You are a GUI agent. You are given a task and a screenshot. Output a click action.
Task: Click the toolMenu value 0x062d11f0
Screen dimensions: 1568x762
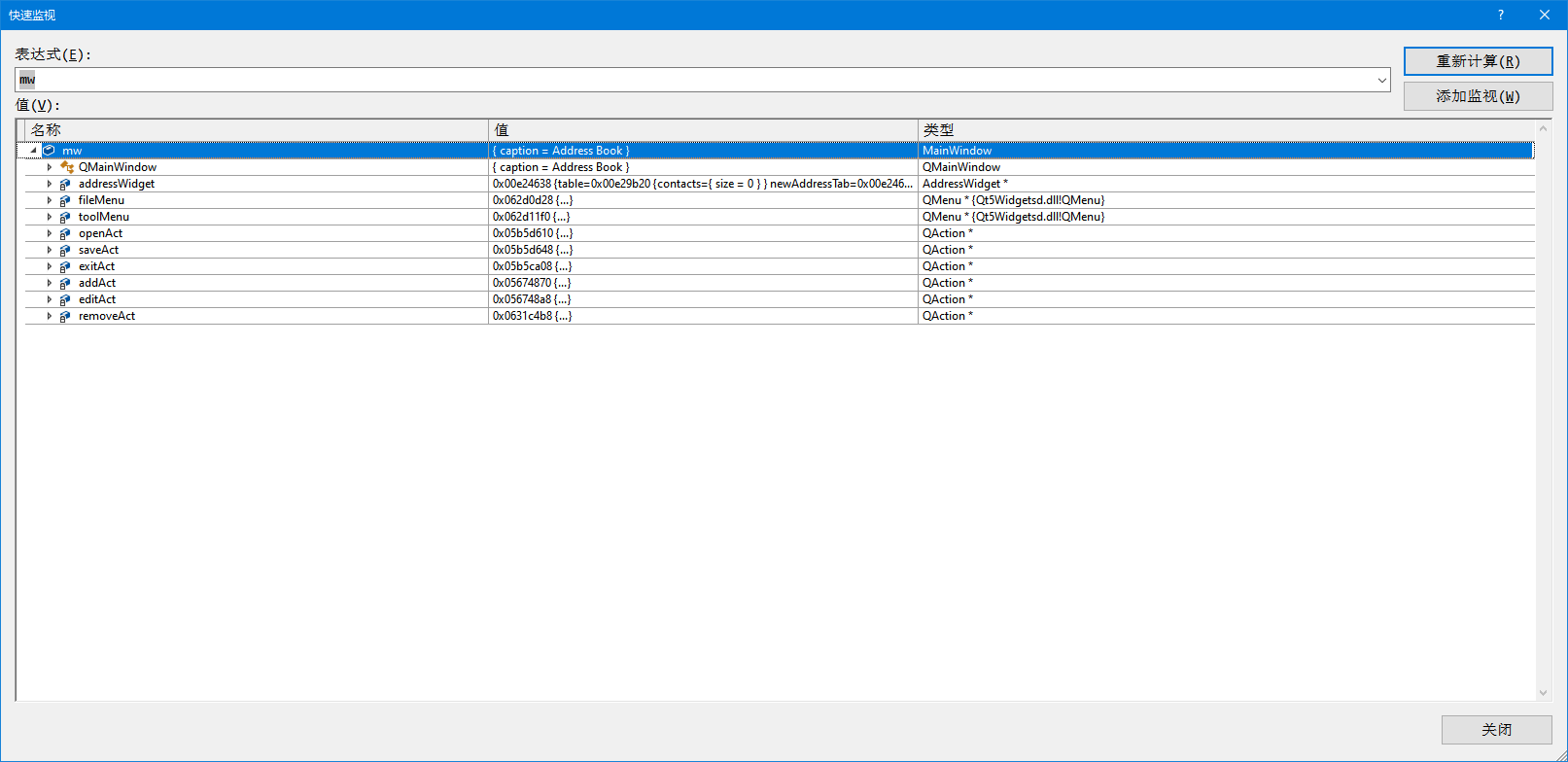click(x=531, y=217)
